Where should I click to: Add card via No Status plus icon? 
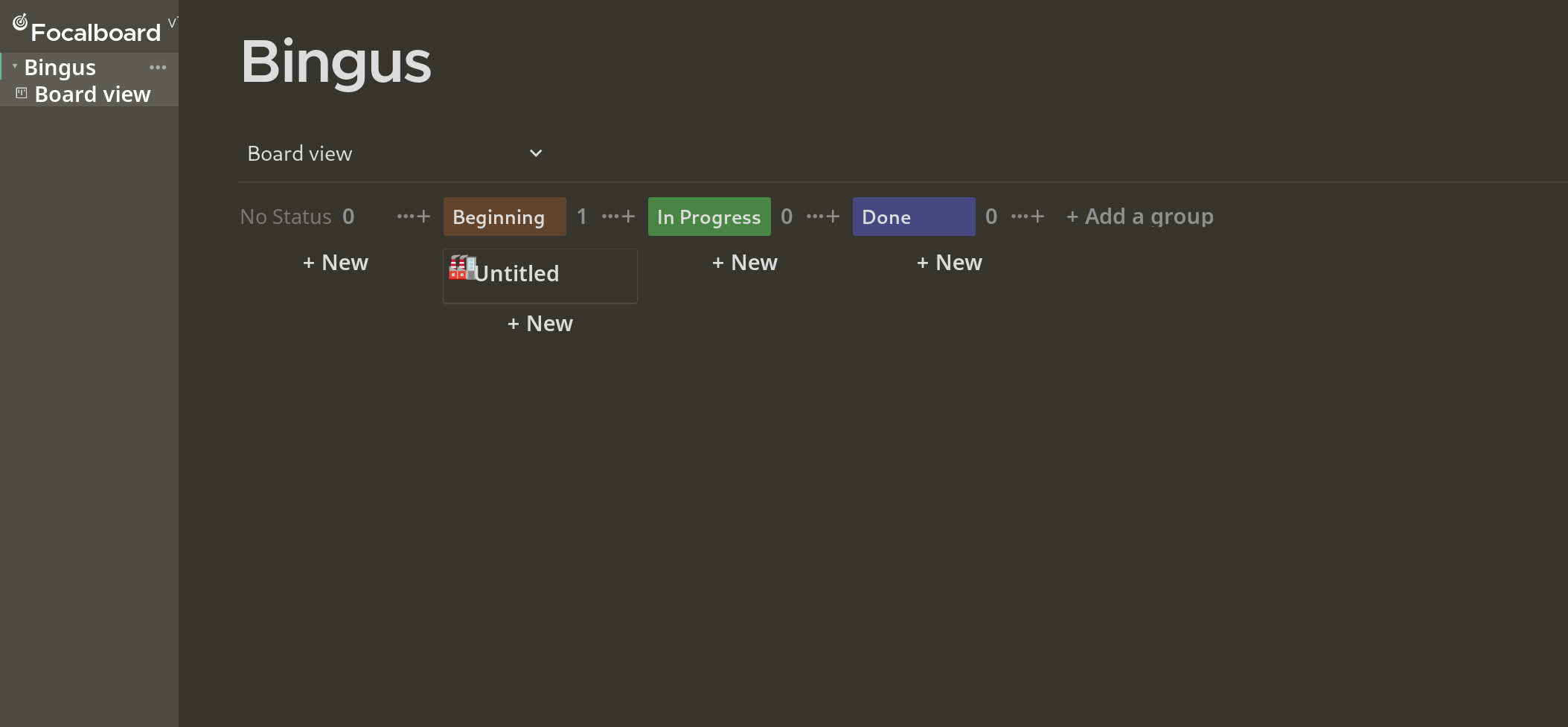click(424, 217)
